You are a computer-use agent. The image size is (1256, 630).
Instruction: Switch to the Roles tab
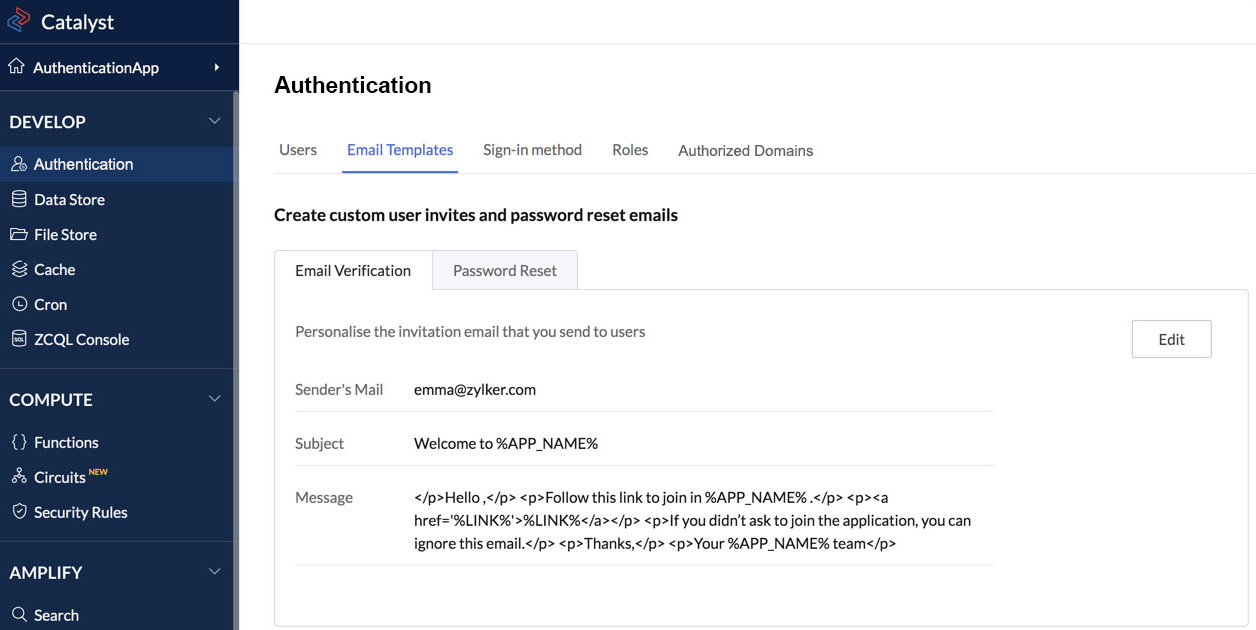629,149
